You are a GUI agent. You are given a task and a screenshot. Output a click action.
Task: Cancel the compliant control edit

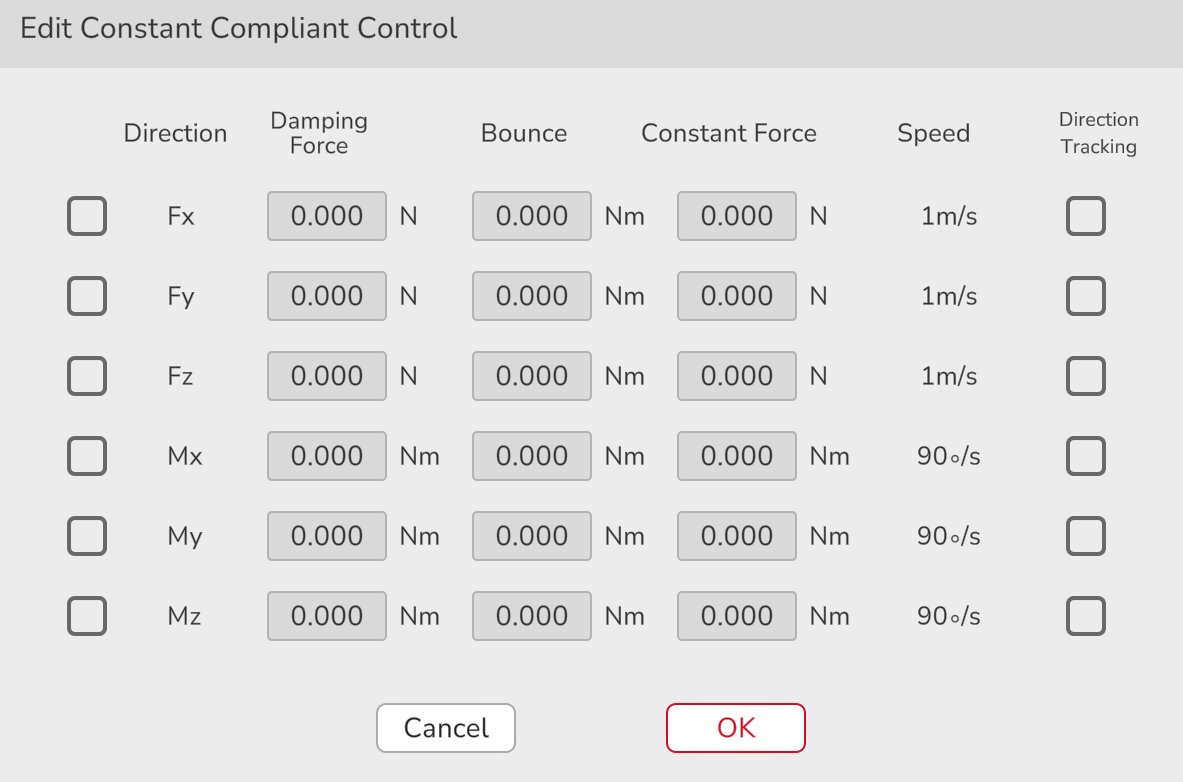(446, 728)
